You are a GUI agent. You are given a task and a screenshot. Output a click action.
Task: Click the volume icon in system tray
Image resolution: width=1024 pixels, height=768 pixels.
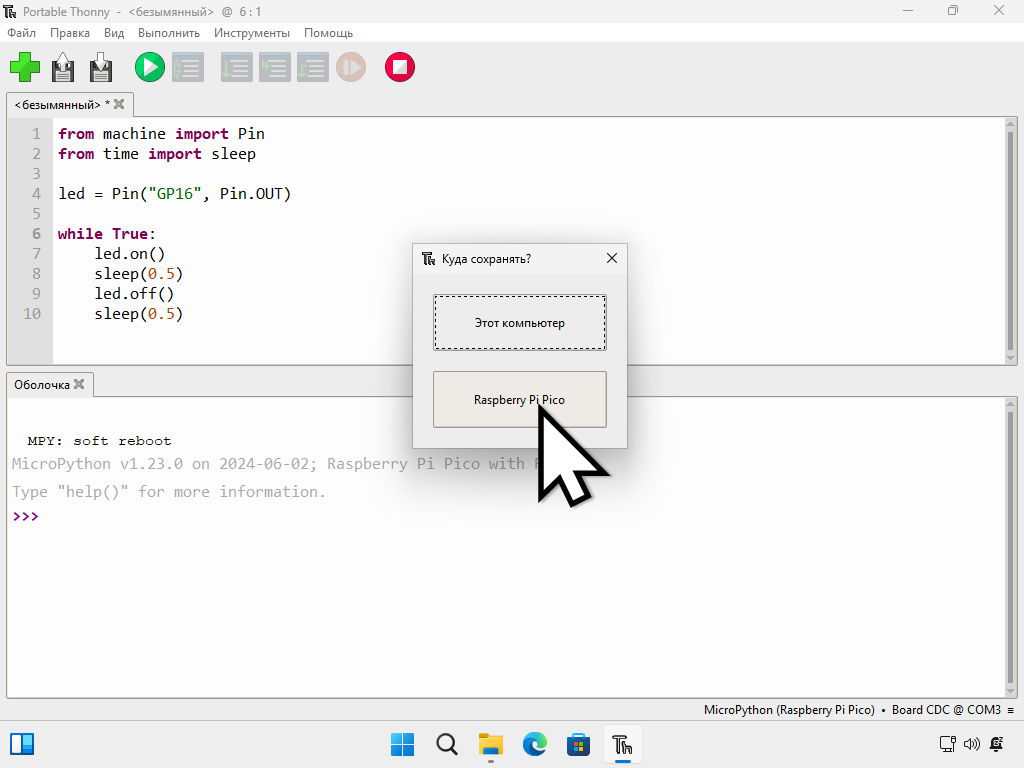972,744
